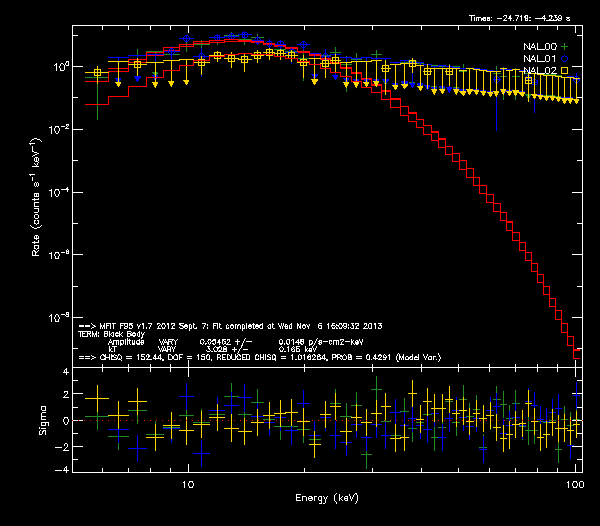Image resolution: width=600 pixels, height=526 pixels.
Task: Click the green plus marker for NAI_00
Action: click(x=564, y=47)
